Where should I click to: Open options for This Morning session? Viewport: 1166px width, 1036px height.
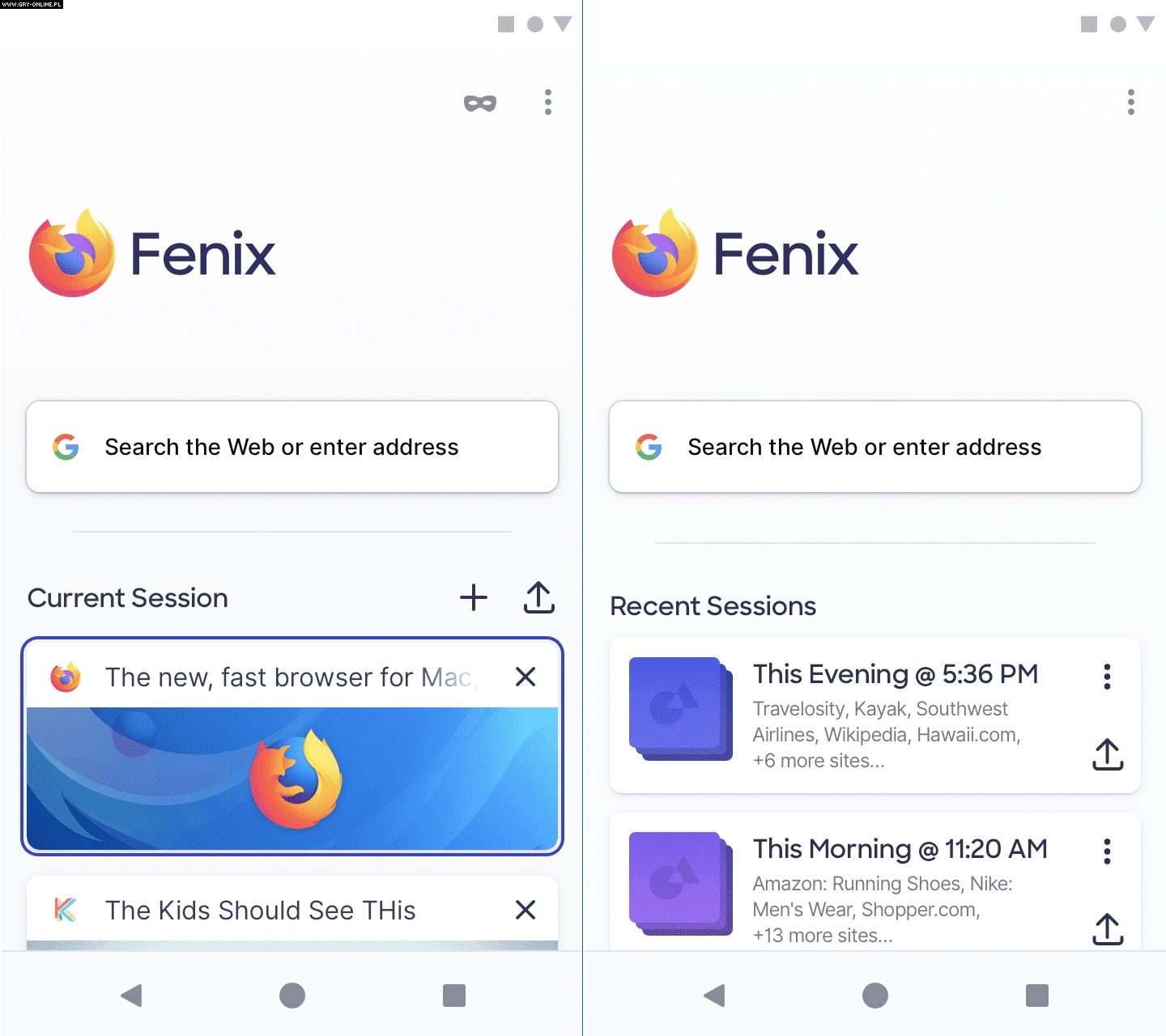(1107, 851)
